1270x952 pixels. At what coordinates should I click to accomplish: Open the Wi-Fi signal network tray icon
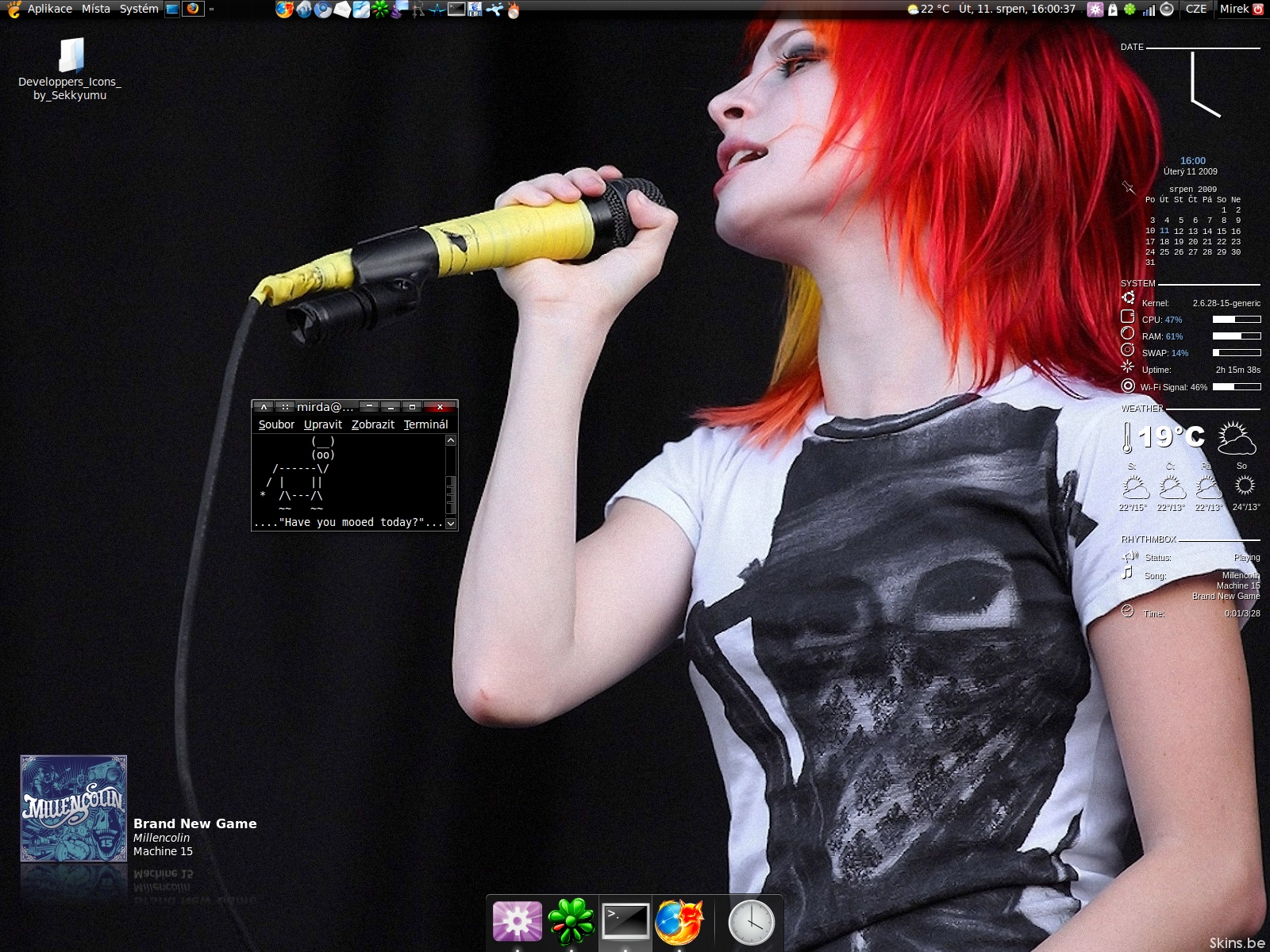1149,10
